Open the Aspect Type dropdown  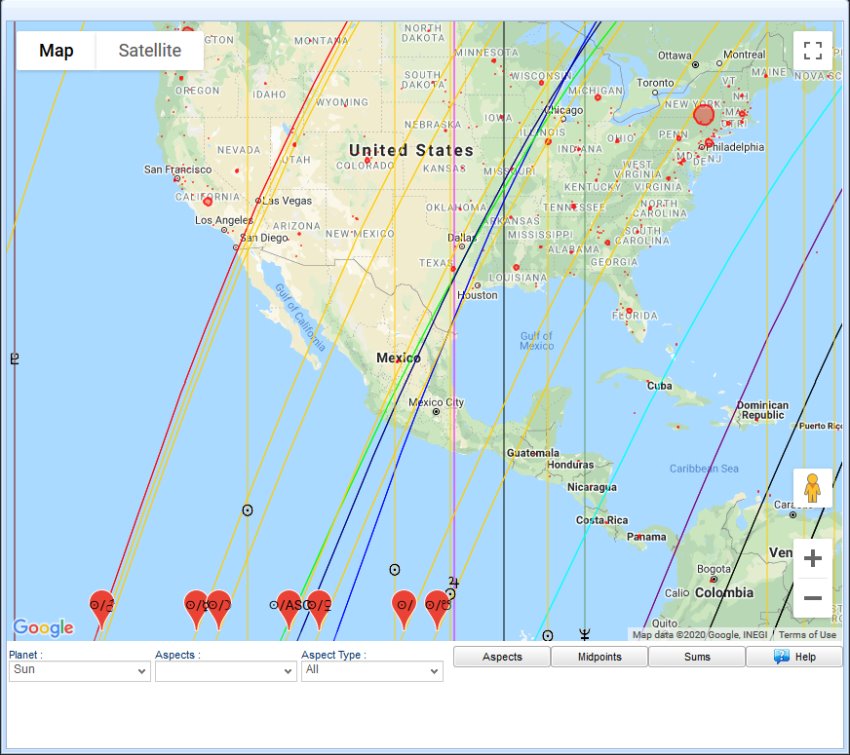tap(371, 671)
